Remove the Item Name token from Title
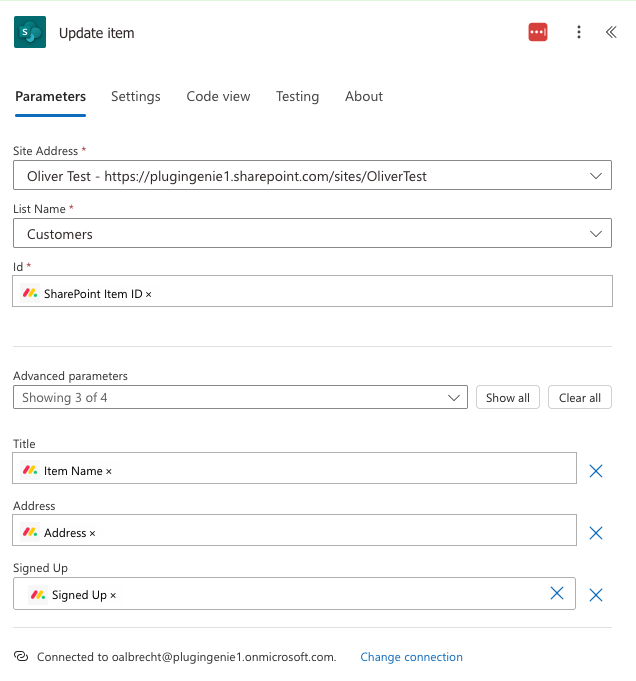The image size is (636, 681). (109, 472)
